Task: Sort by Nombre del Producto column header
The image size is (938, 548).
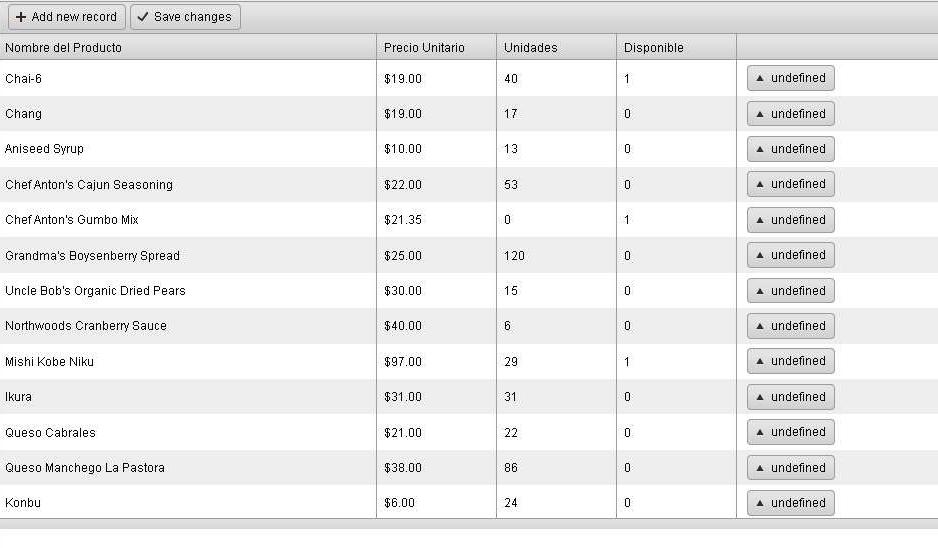Action: [63, 48]
